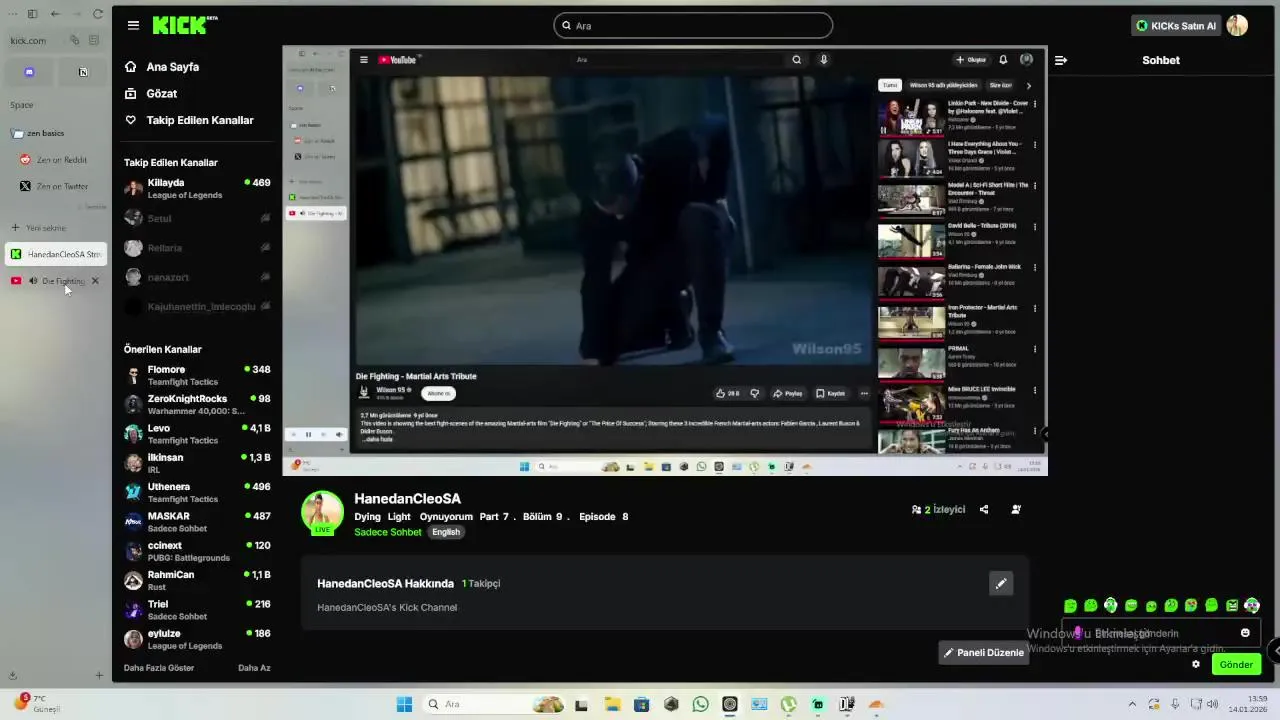This screenshot has width=1280, height=720.
Task: Open the profile avatar menu
Action: [1237, 25]
